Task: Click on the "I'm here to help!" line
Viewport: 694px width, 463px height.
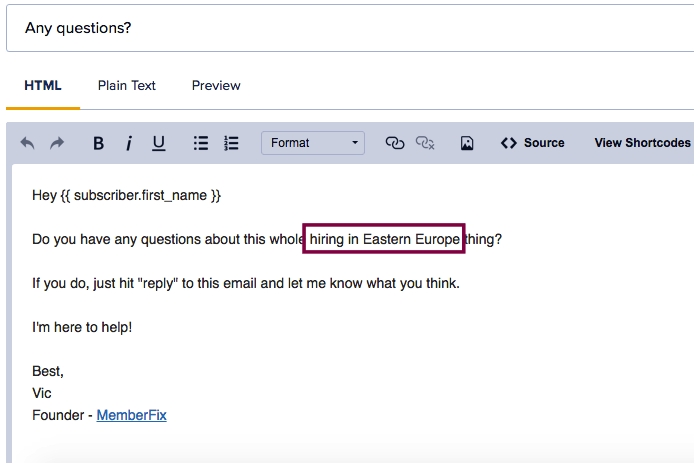Action: click(x=82, y=327)
